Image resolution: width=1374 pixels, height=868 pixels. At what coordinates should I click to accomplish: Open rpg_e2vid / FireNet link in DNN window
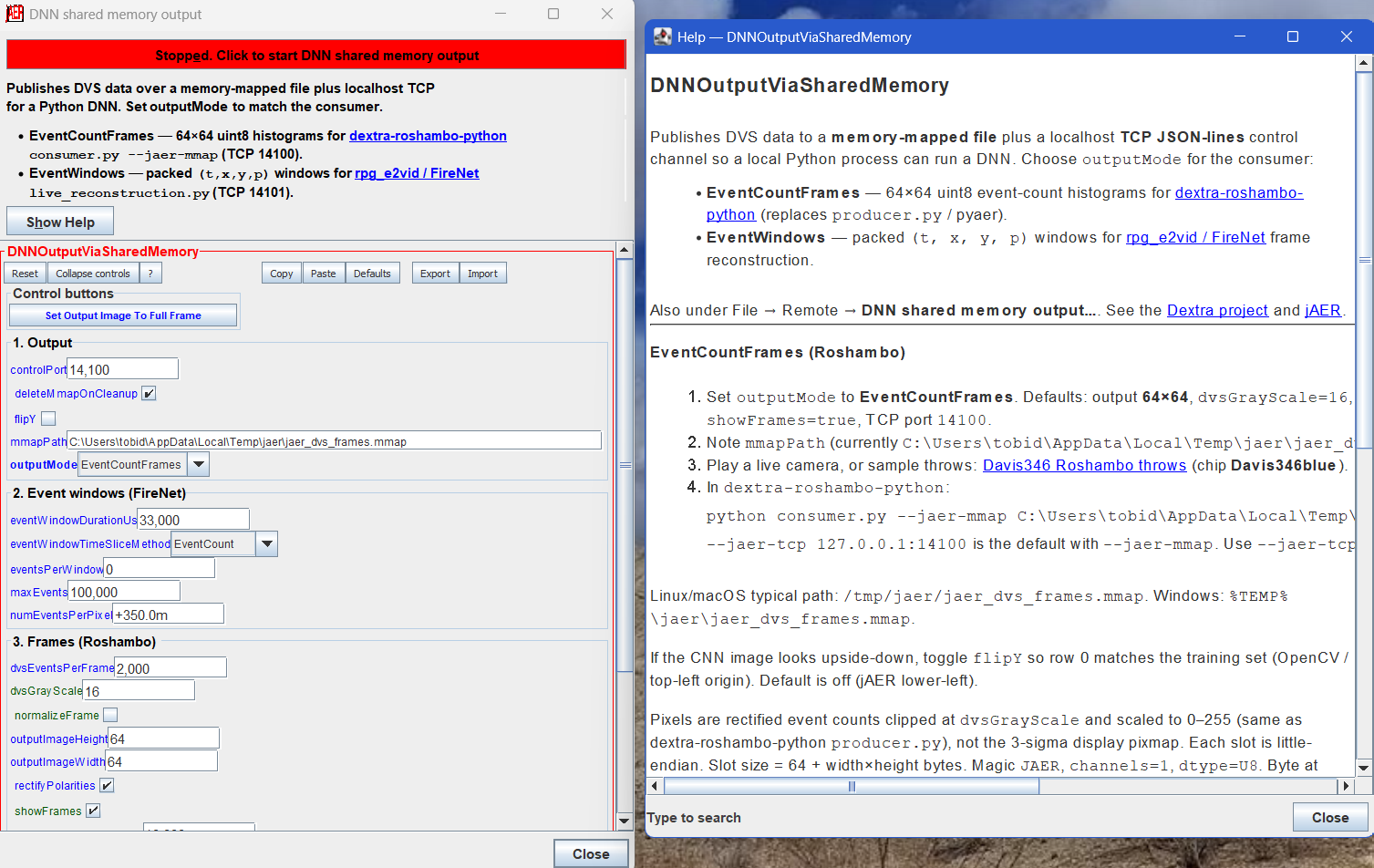[x=417, y=173]
